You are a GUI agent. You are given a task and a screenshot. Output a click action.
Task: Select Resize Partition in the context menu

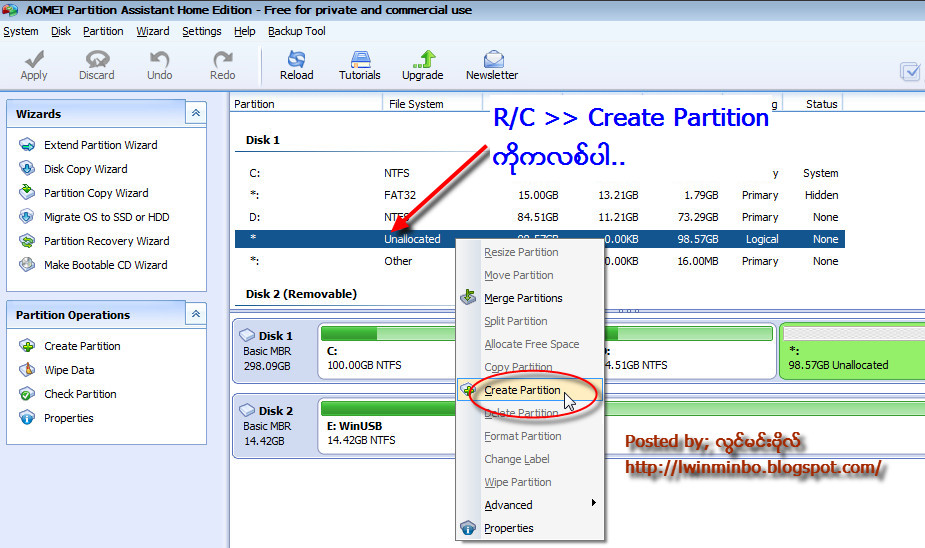click(x=530, y=252)
